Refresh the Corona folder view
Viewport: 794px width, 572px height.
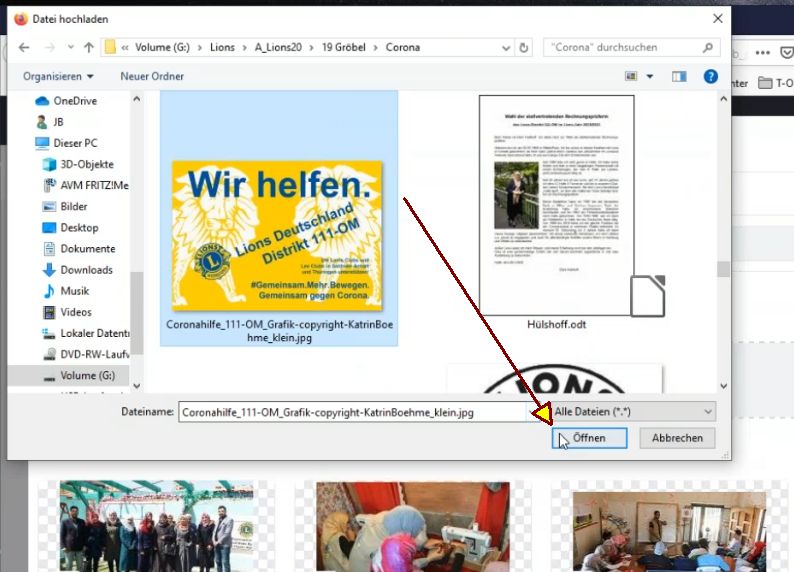(x=524, y=48)
